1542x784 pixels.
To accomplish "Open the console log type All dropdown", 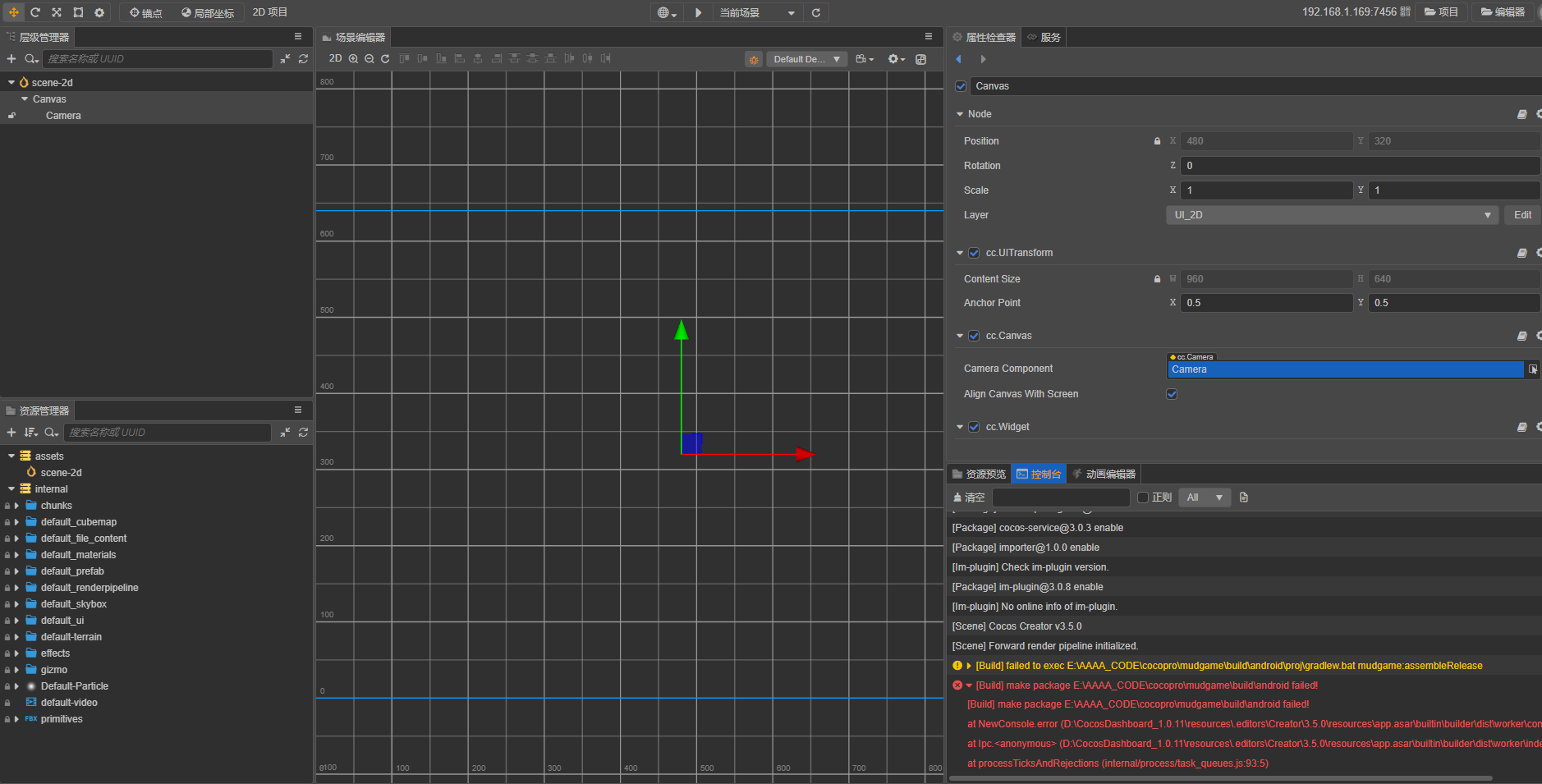I will pos(1204,497).
